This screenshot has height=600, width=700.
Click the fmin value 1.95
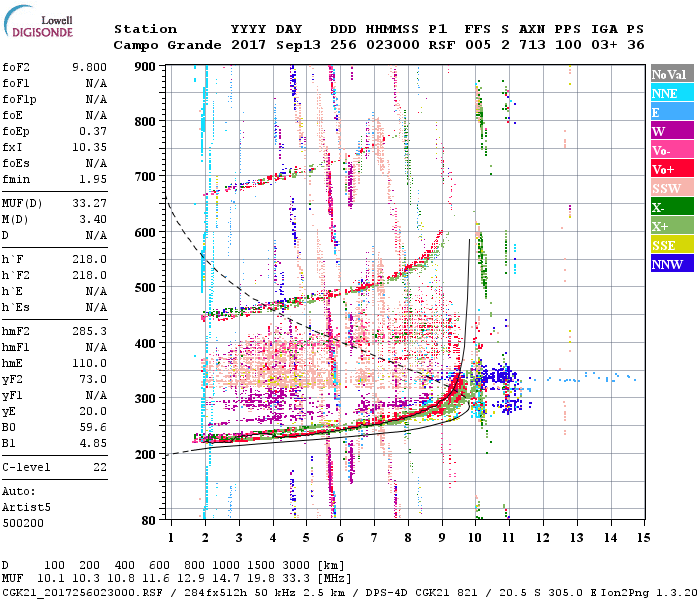(93, 179)
